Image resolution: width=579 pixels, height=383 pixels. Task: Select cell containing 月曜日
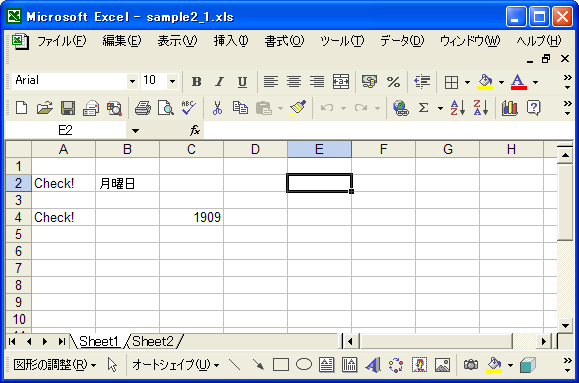127,183
